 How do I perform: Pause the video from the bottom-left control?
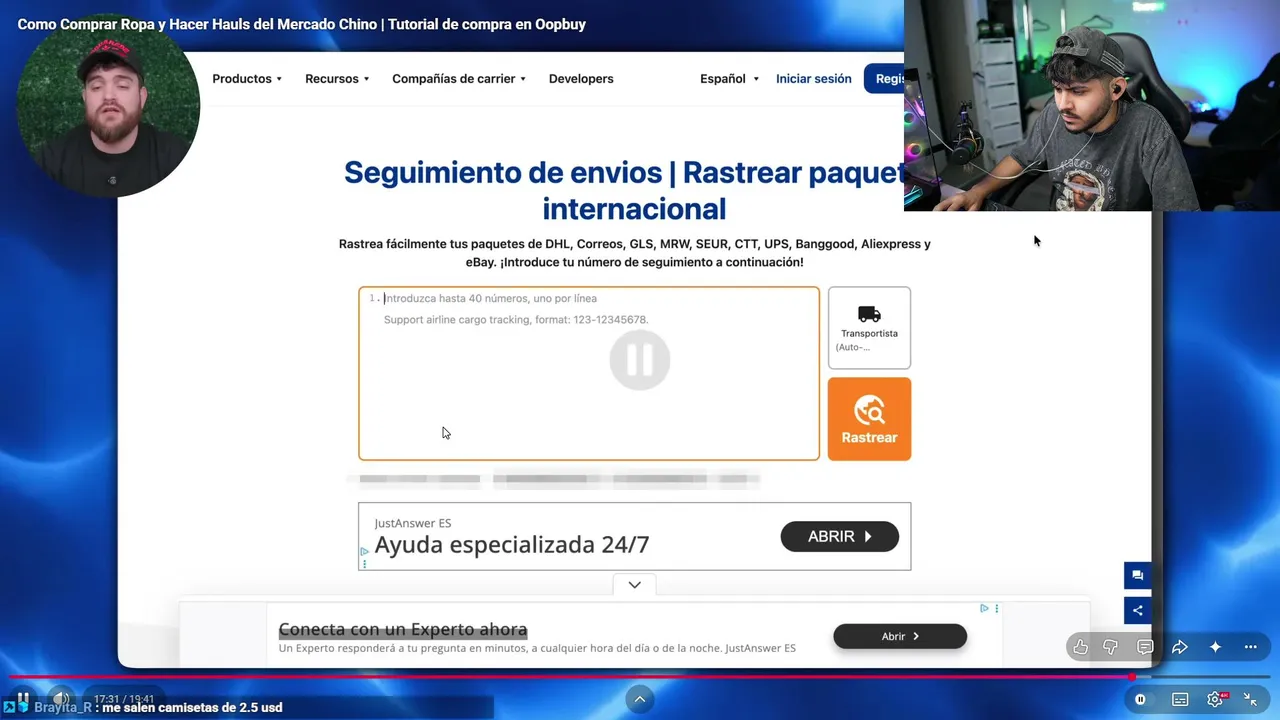[22, 699]
